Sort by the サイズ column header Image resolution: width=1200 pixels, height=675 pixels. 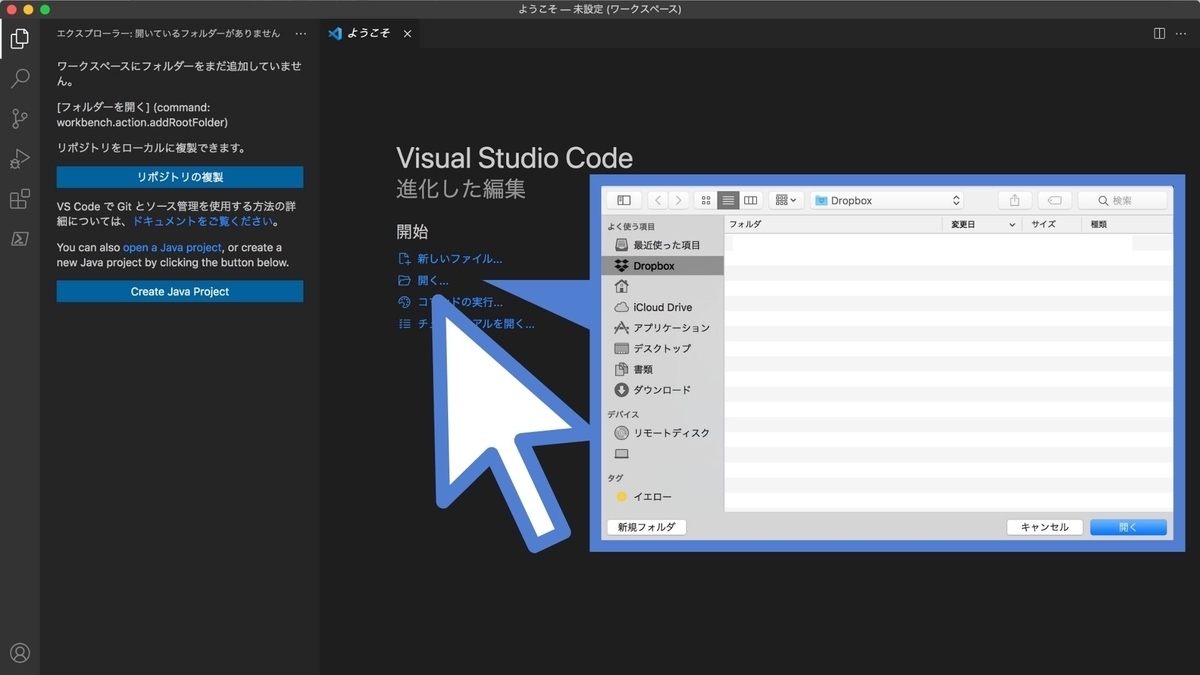(1054, 224)
